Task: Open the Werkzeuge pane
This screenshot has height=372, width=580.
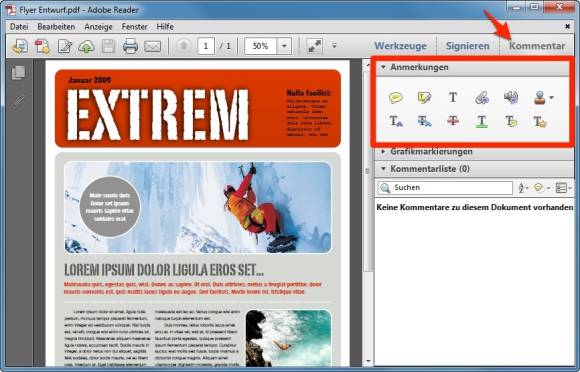Action: click(x=401, y=46)
